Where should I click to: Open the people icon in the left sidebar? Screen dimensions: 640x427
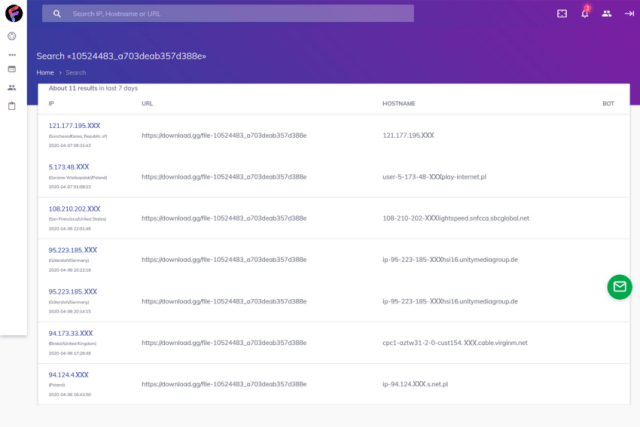12,88
